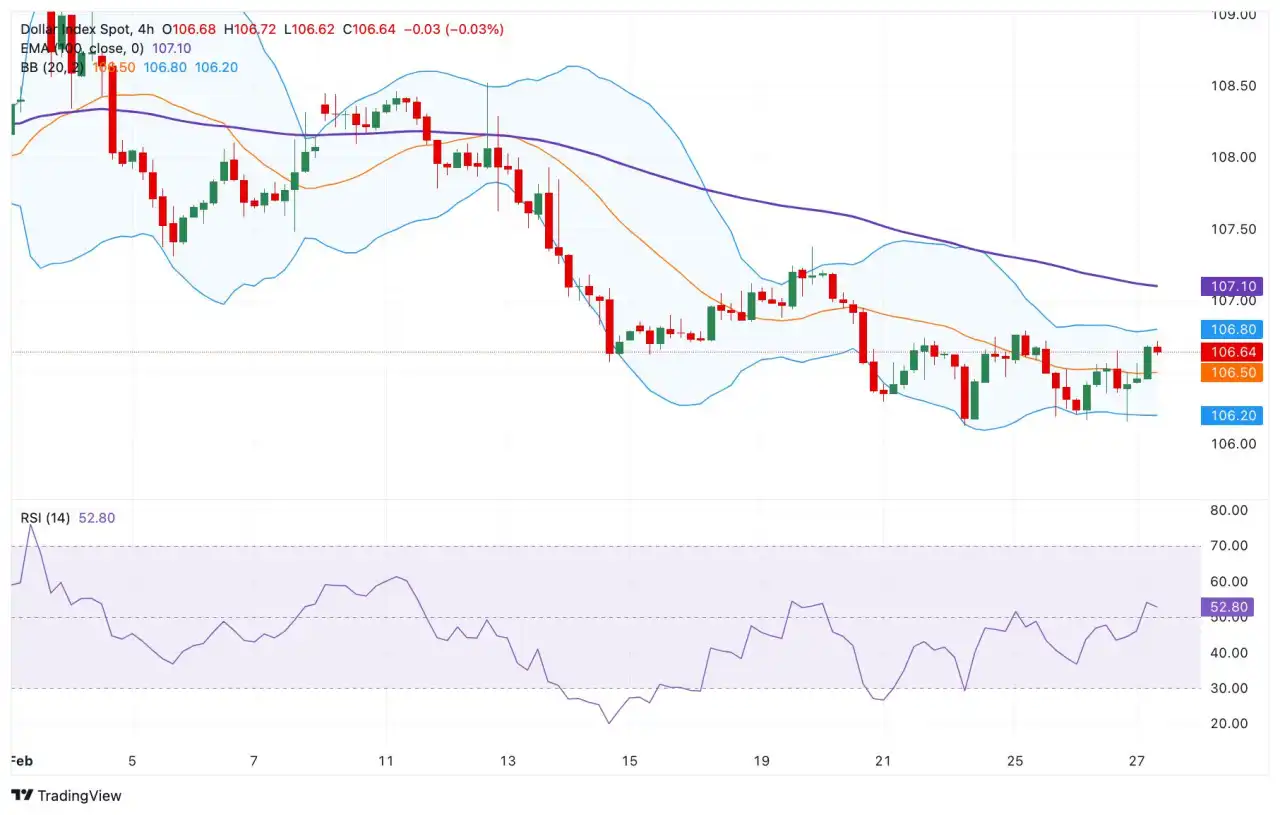Click the RSI (14) indicator label
The height and width of the screenshot is (815, 1280).
point(47,517)
